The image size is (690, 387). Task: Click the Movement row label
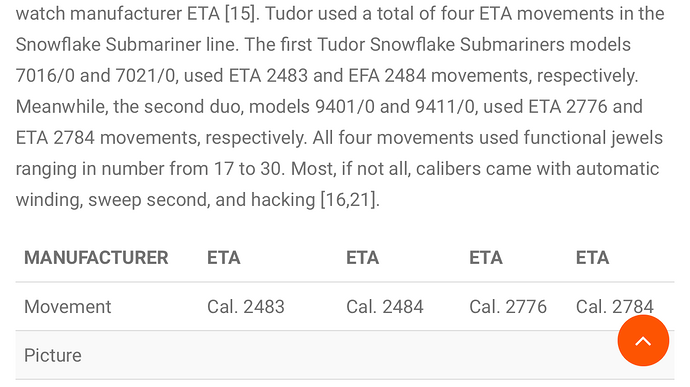pos(67,307)
